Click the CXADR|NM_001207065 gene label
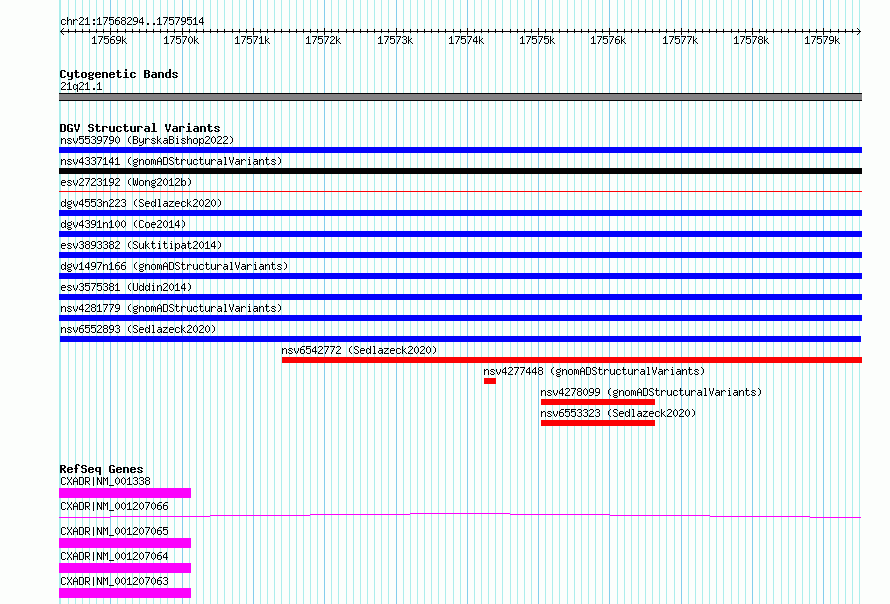 pos(114,531)
